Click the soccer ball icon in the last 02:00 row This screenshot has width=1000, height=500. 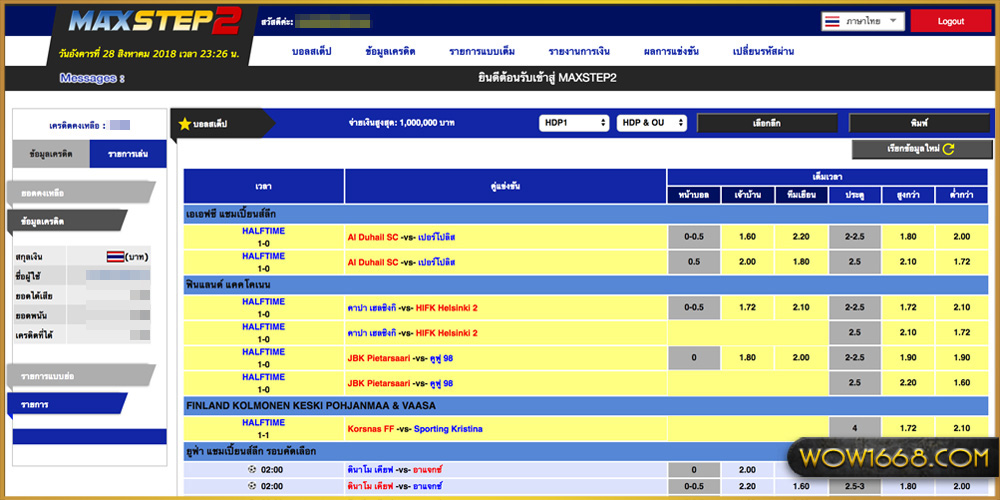pos(251,487)
